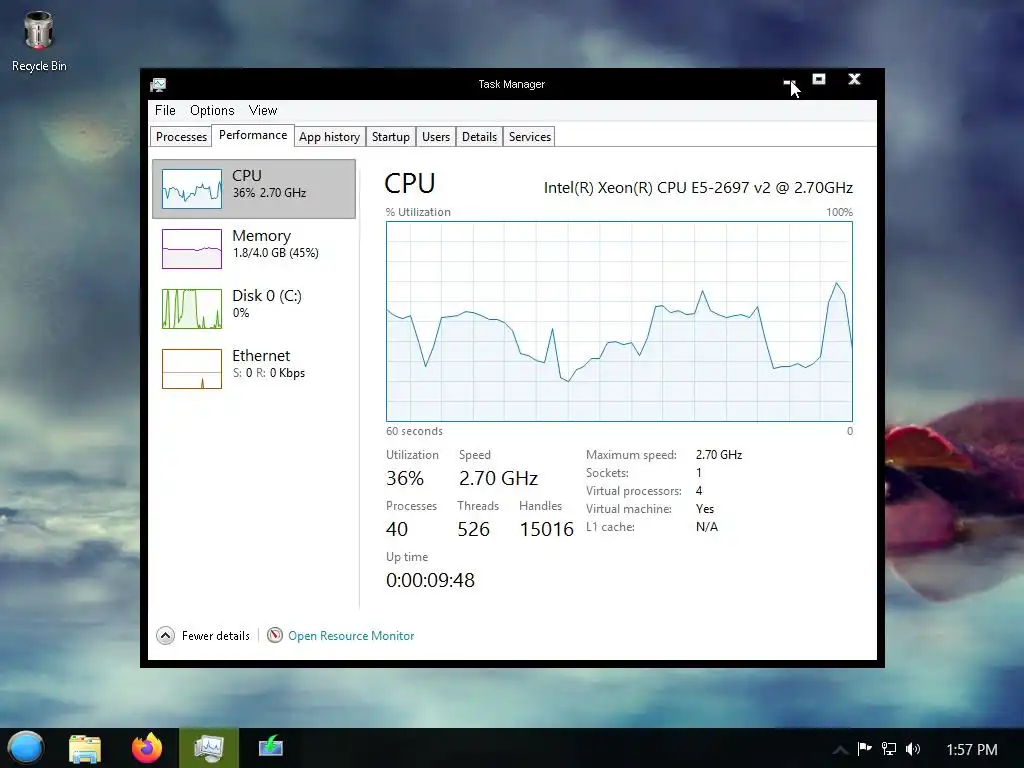Open the File menu

(x=165, y=110)
